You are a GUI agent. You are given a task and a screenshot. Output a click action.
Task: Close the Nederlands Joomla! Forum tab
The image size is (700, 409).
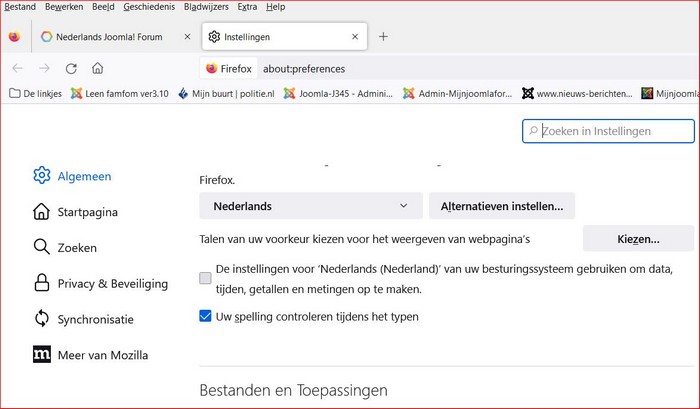coord(188,37)
